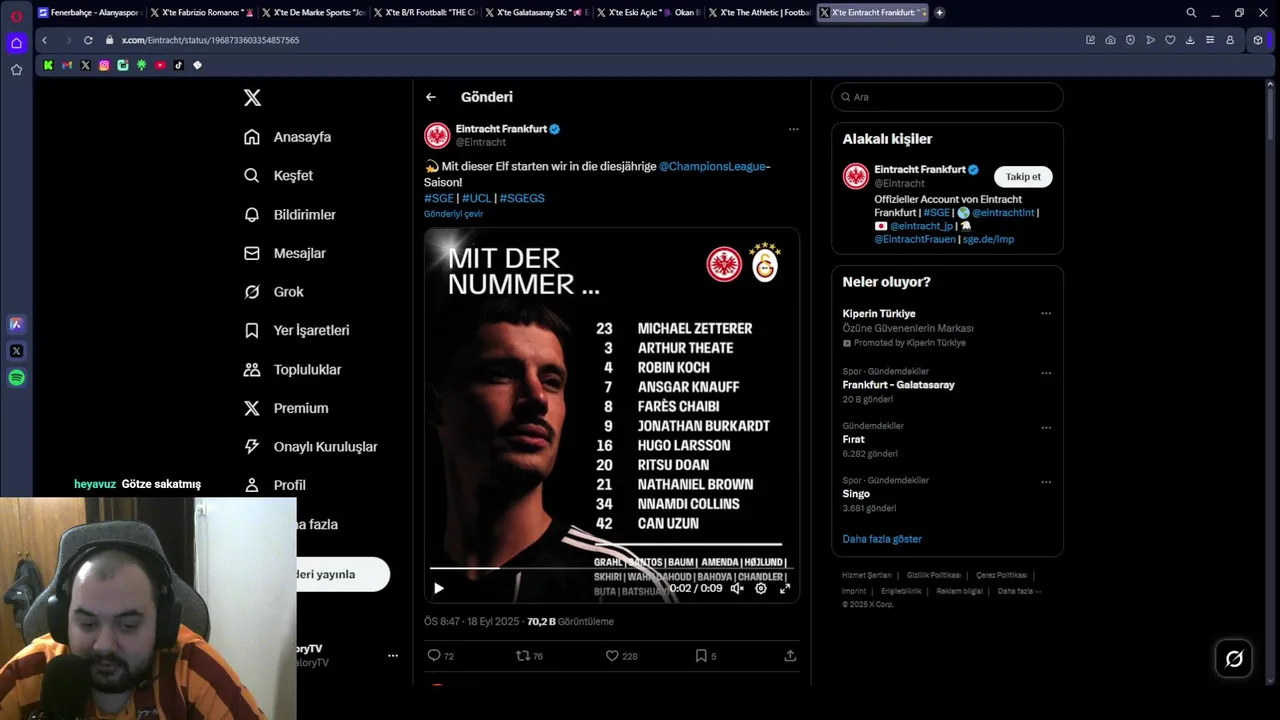Bookmark the post
Image resolution: width=1280 pixels, height=720 pixels.
click(x=701, y=656)
